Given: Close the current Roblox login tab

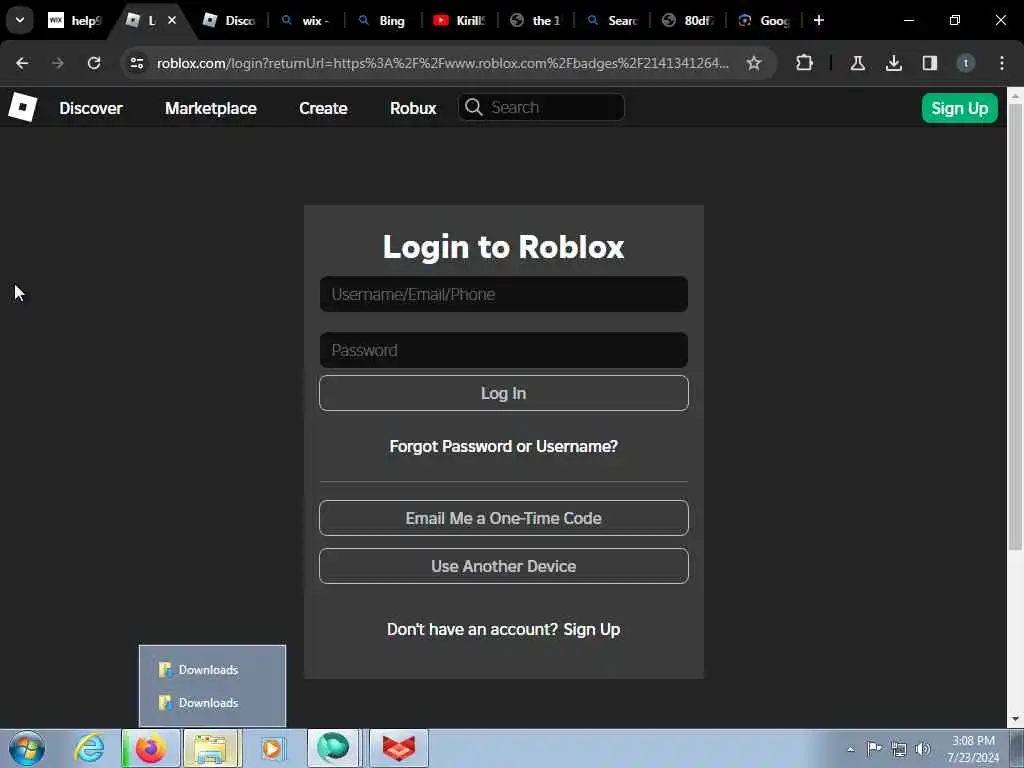Looking at the screenshot, I should (172, 20).
